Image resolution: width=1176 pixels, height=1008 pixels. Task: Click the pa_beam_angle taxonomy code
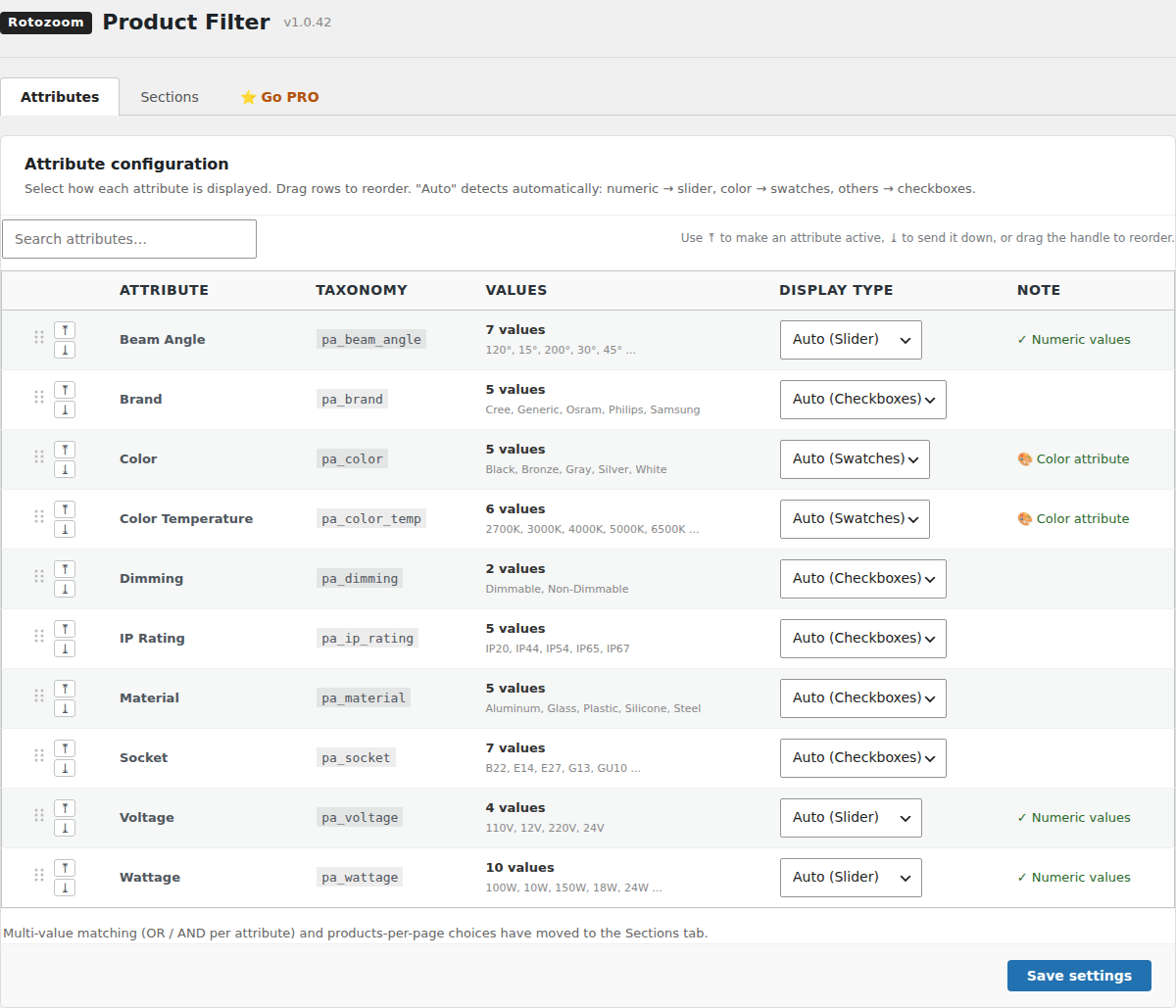point(371,340)
